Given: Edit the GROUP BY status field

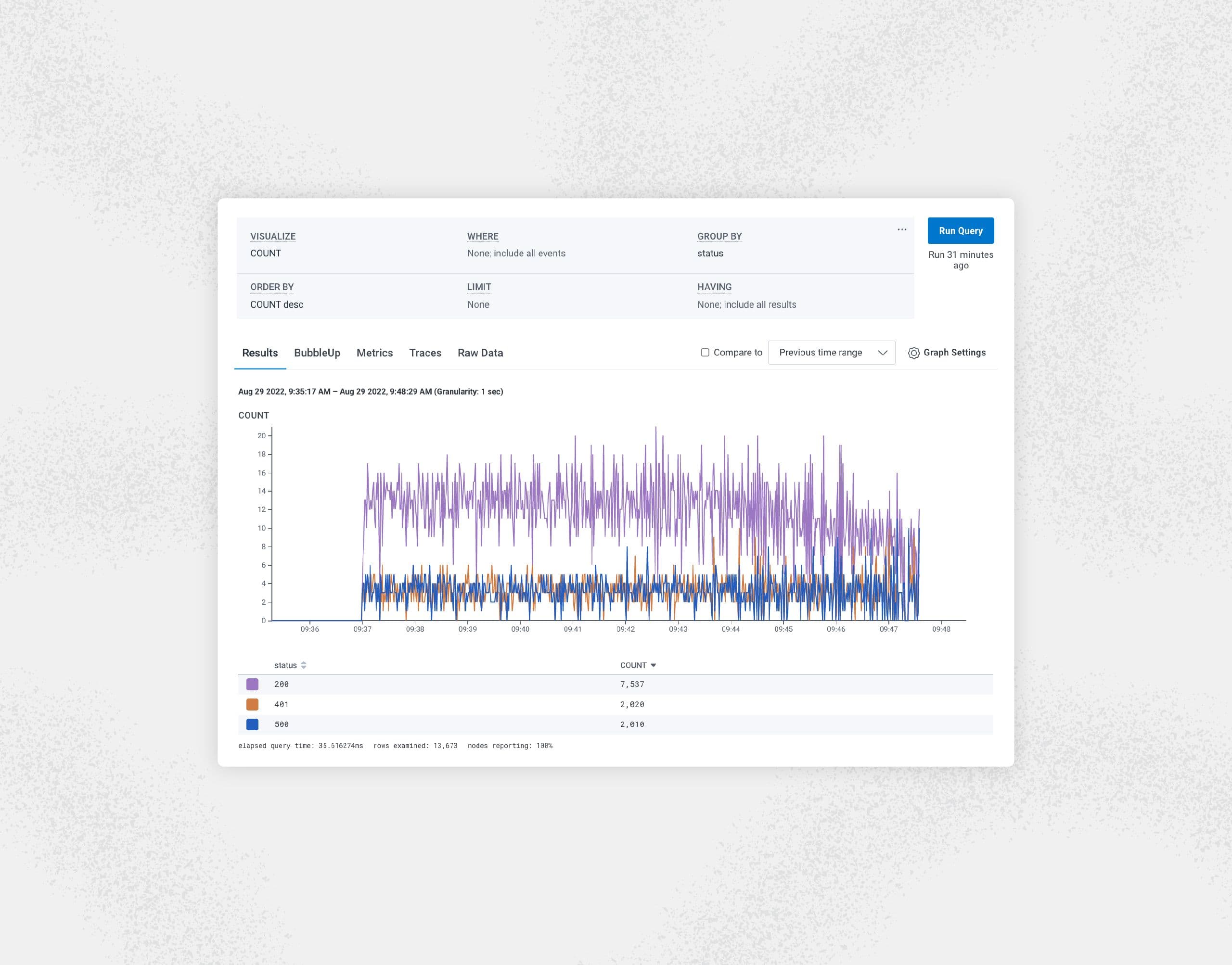Looking at the screenshot, I should [x=710, y=253].
